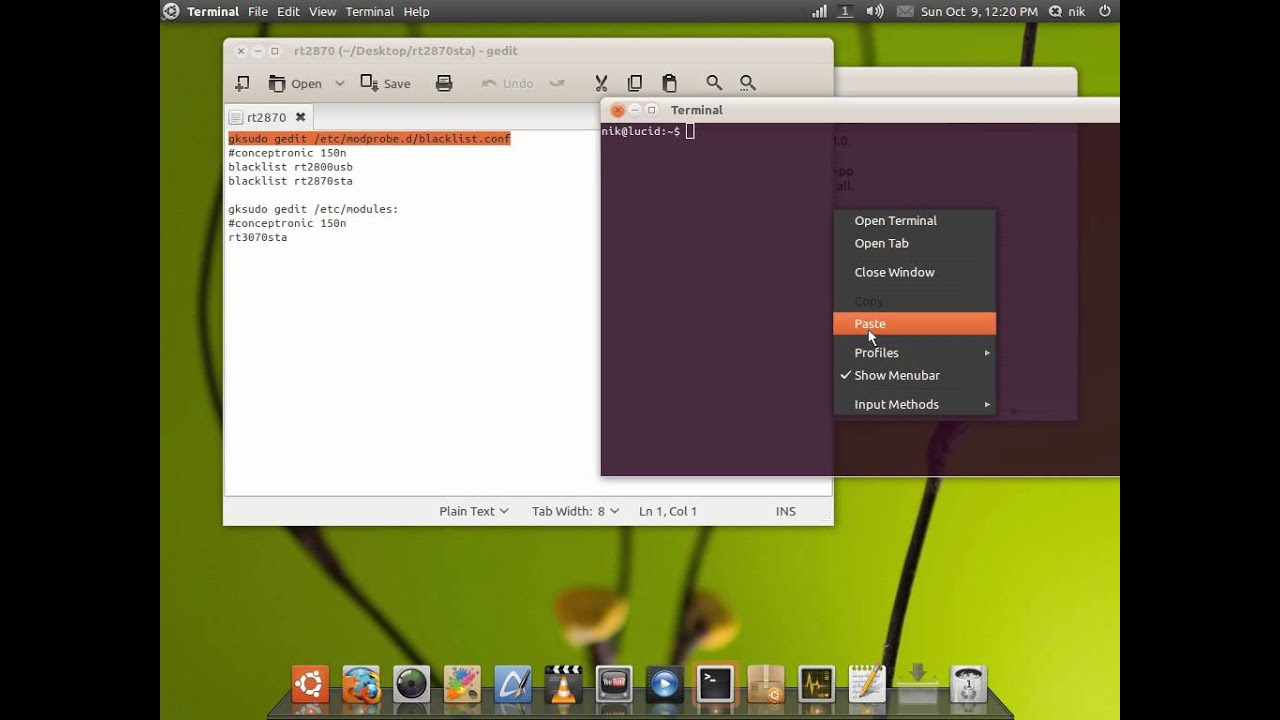The height and width of the screenshot is (720, 1280).
Task: Click the 'gksudo gedit /etc/modules:' line
Action: (x=313, y=209)
